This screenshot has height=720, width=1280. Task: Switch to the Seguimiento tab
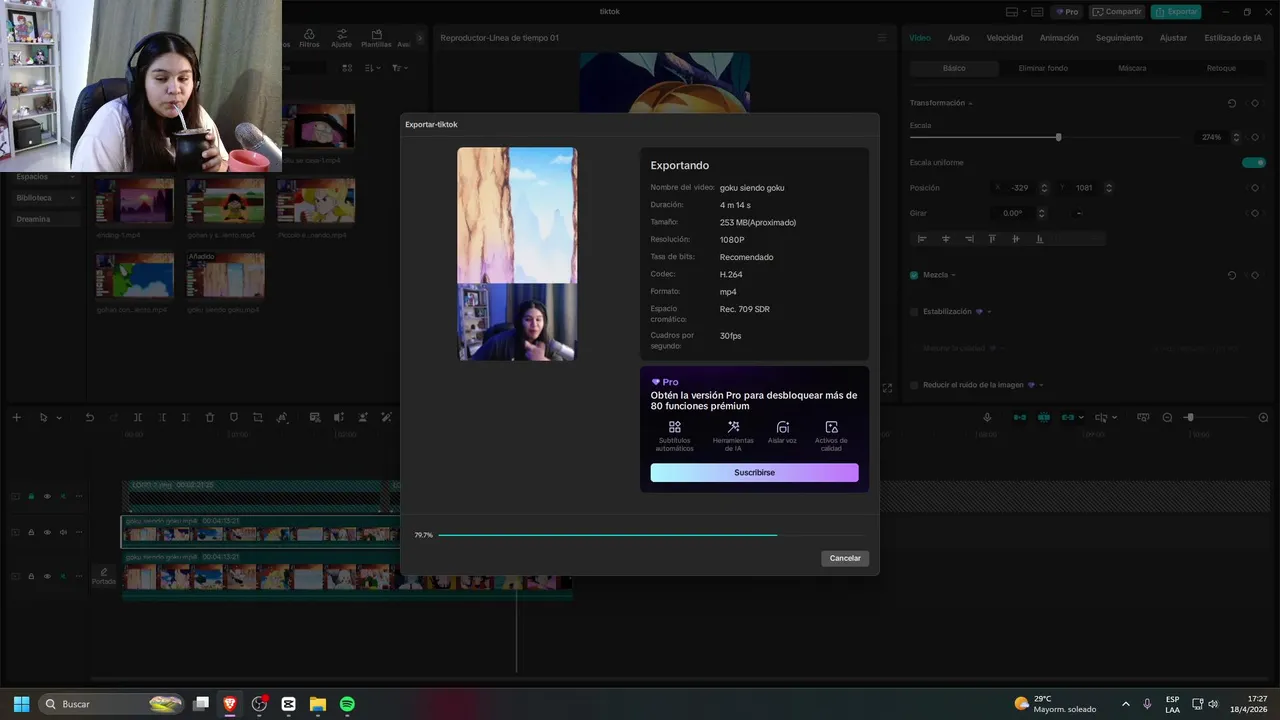1119,38
